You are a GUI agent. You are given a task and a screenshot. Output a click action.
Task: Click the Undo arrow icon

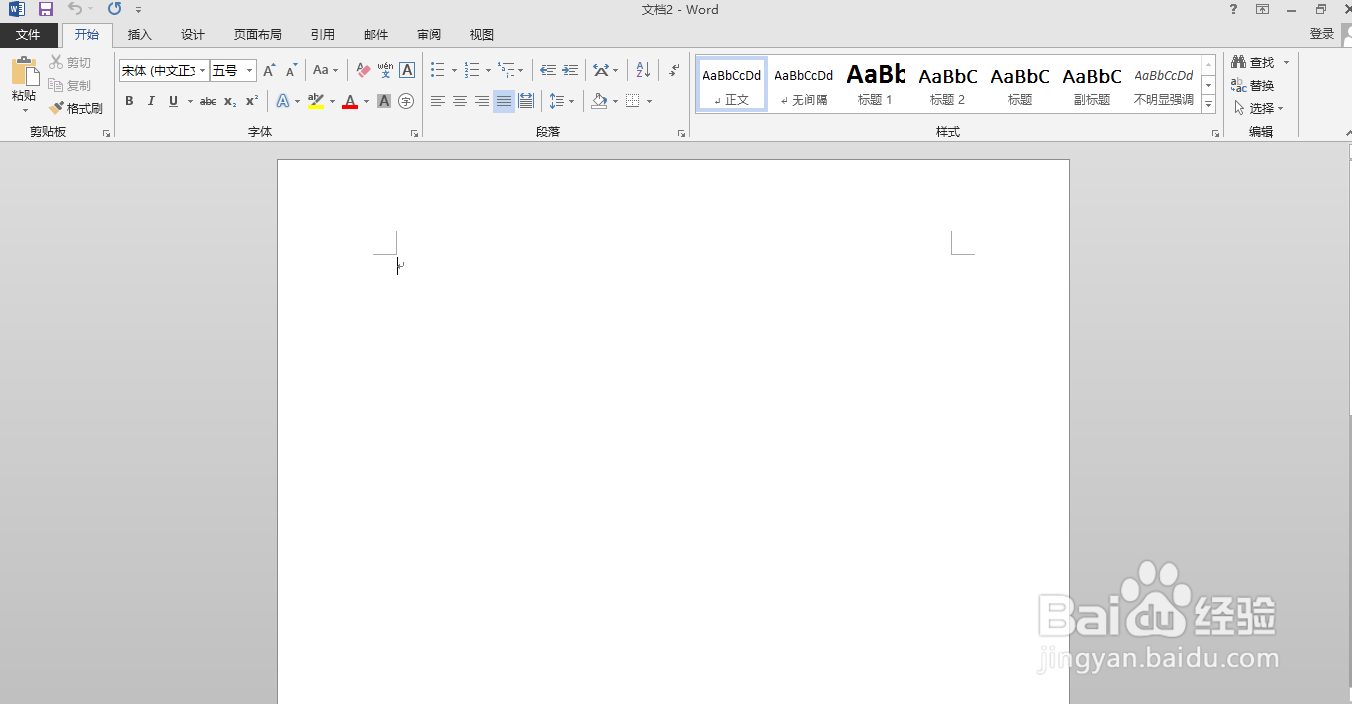tap(75, 9)
